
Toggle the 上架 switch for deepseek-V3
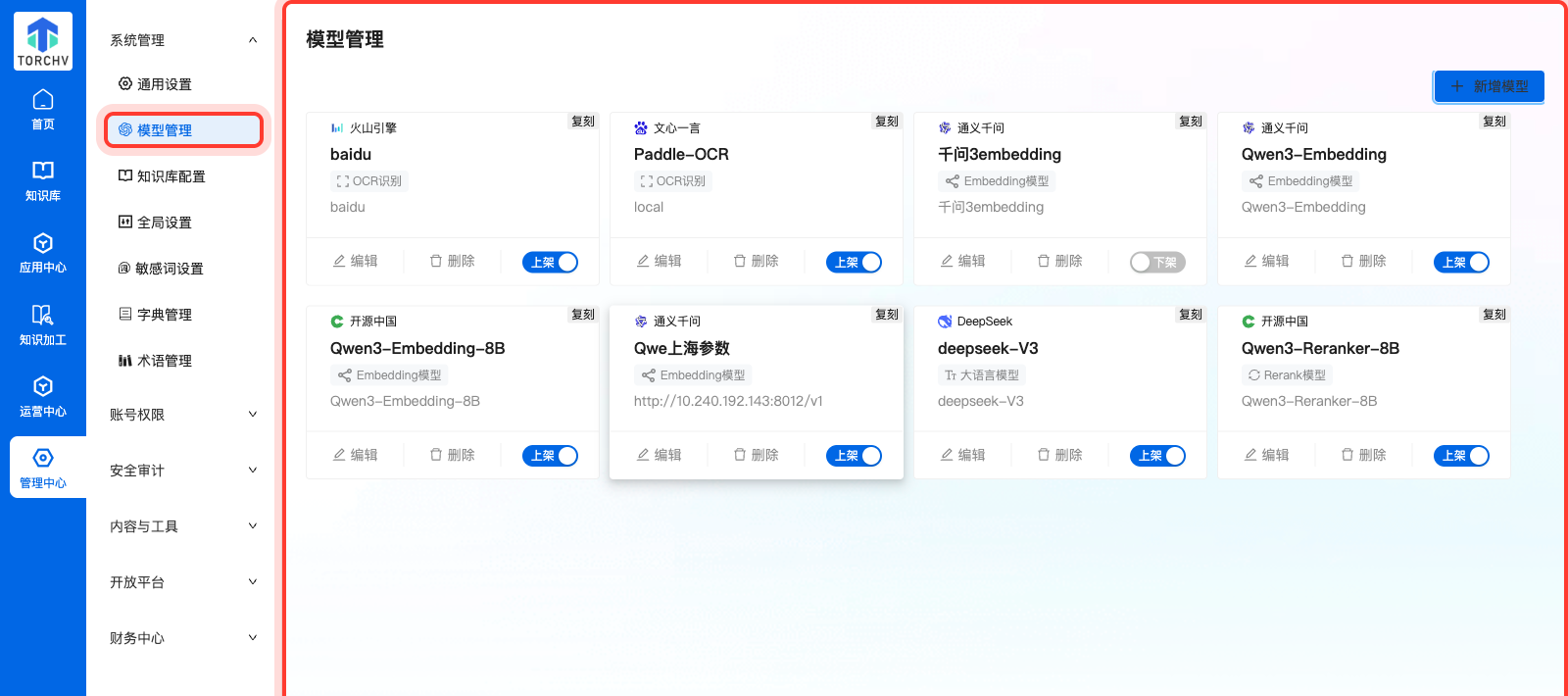coord(1158,456)
